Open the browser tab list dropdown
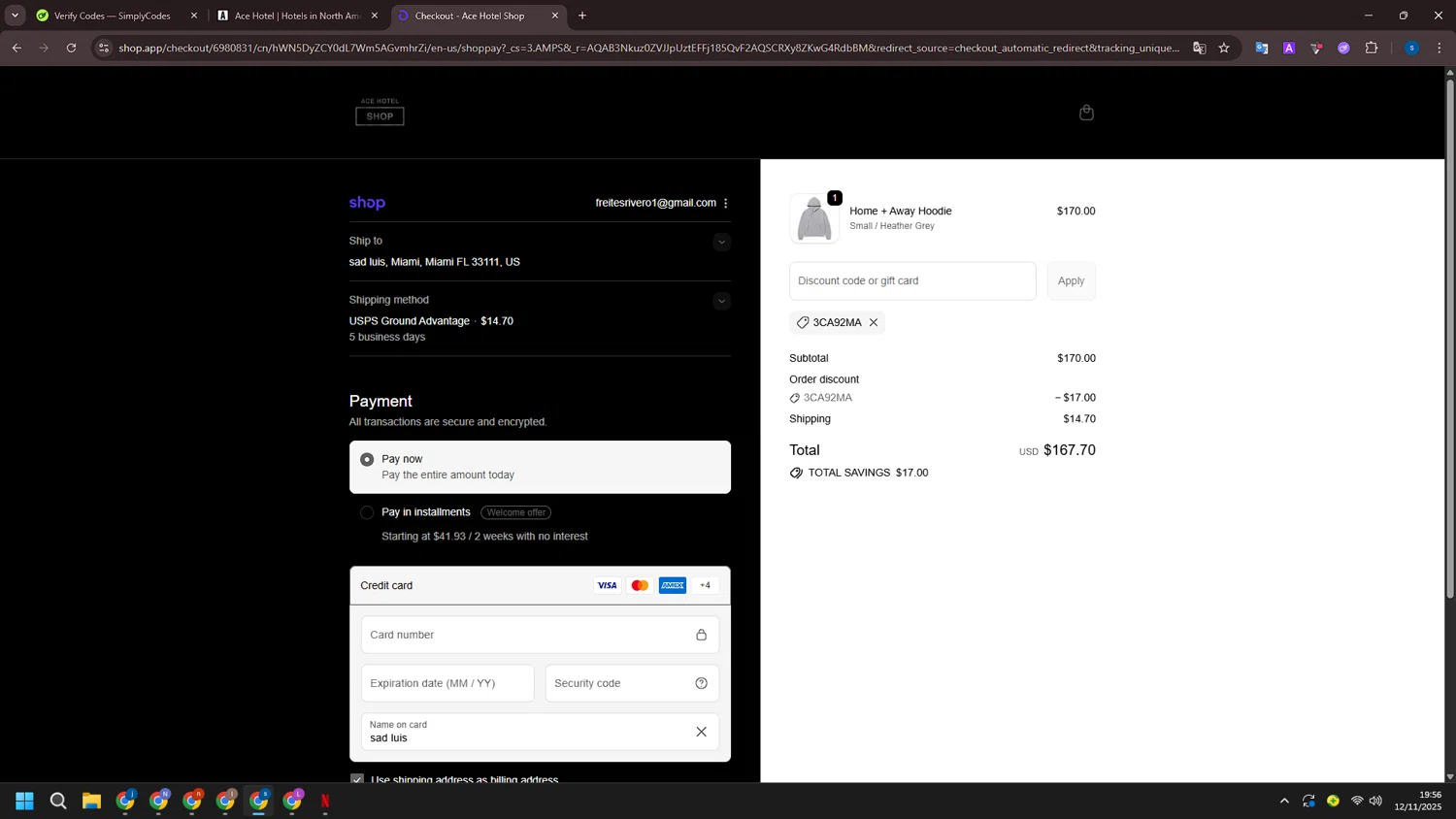Viewport: 1456px width, 819px height. [x=15, y=16]
